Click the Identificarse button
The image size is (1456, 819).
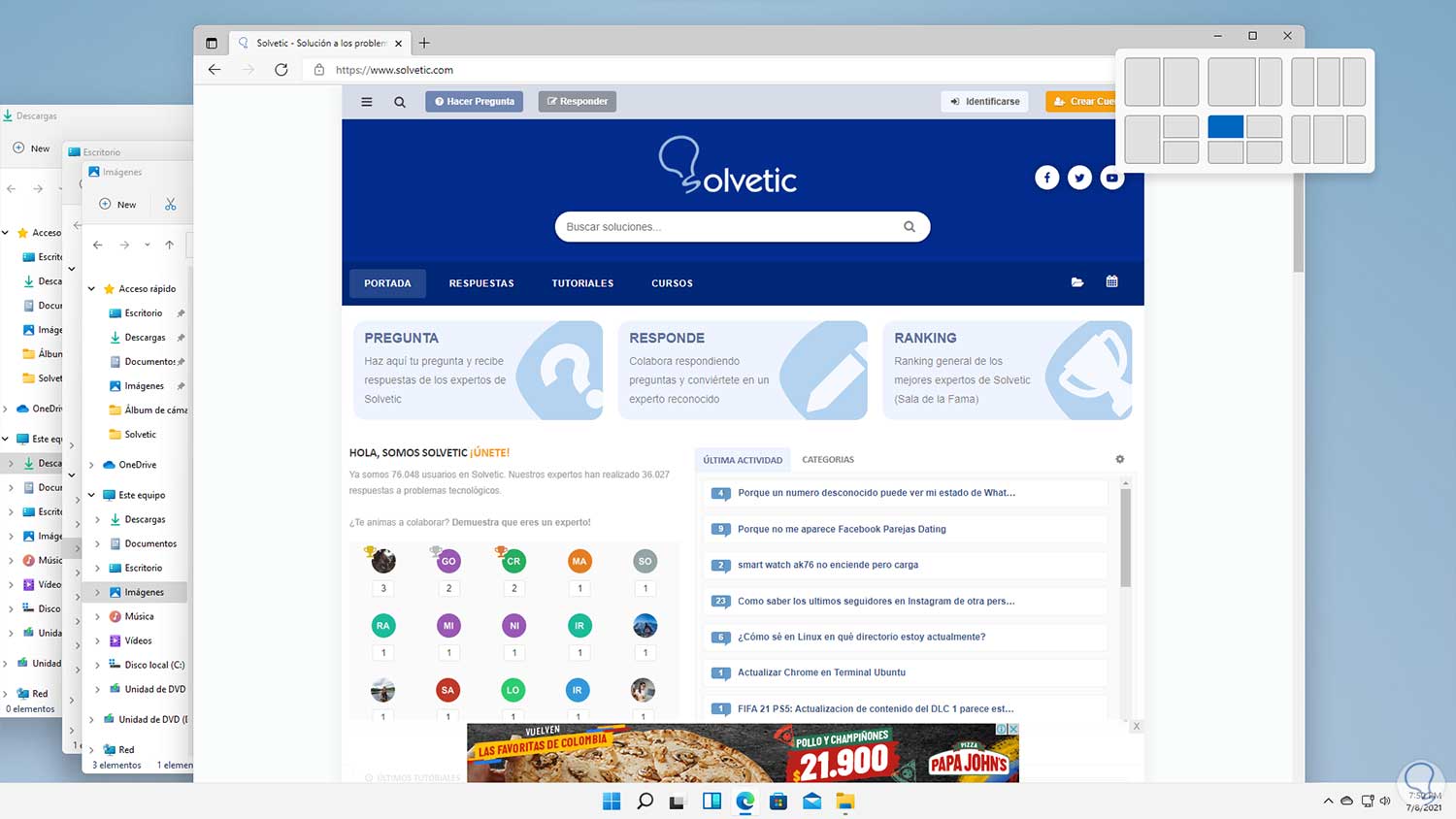[985, 101]
